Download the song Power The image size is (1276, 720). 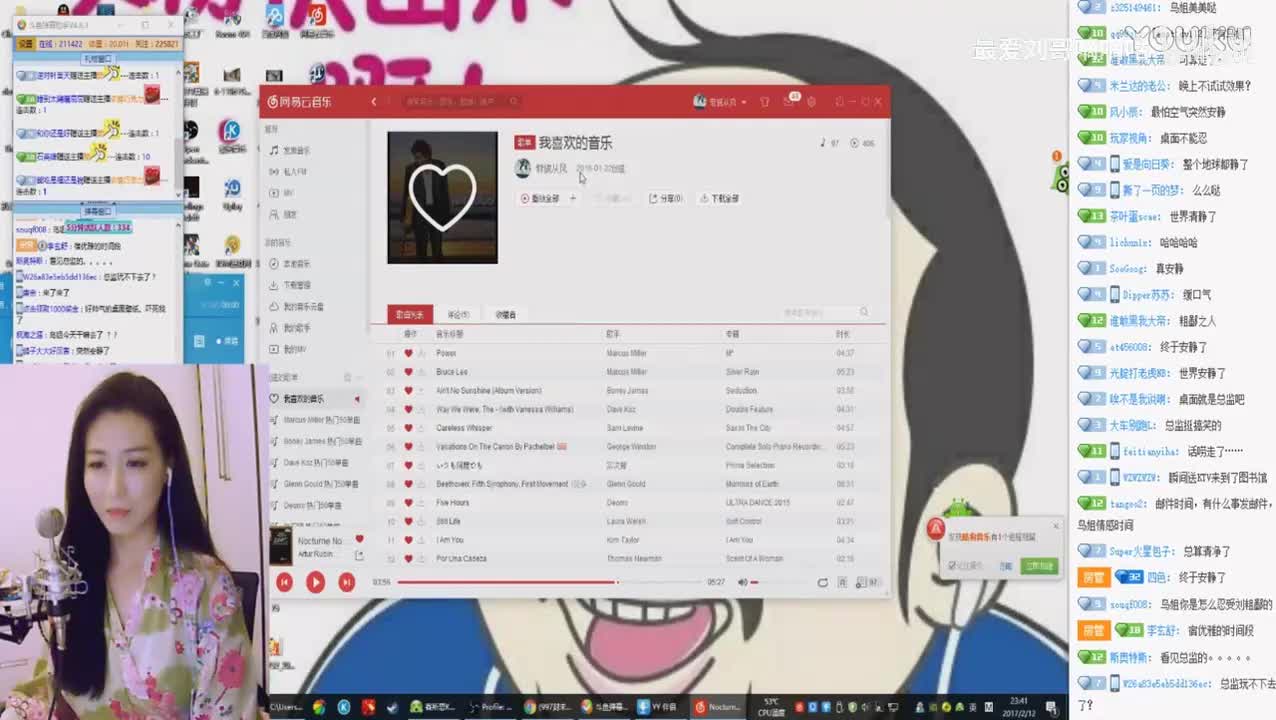[x=421, y=353]
